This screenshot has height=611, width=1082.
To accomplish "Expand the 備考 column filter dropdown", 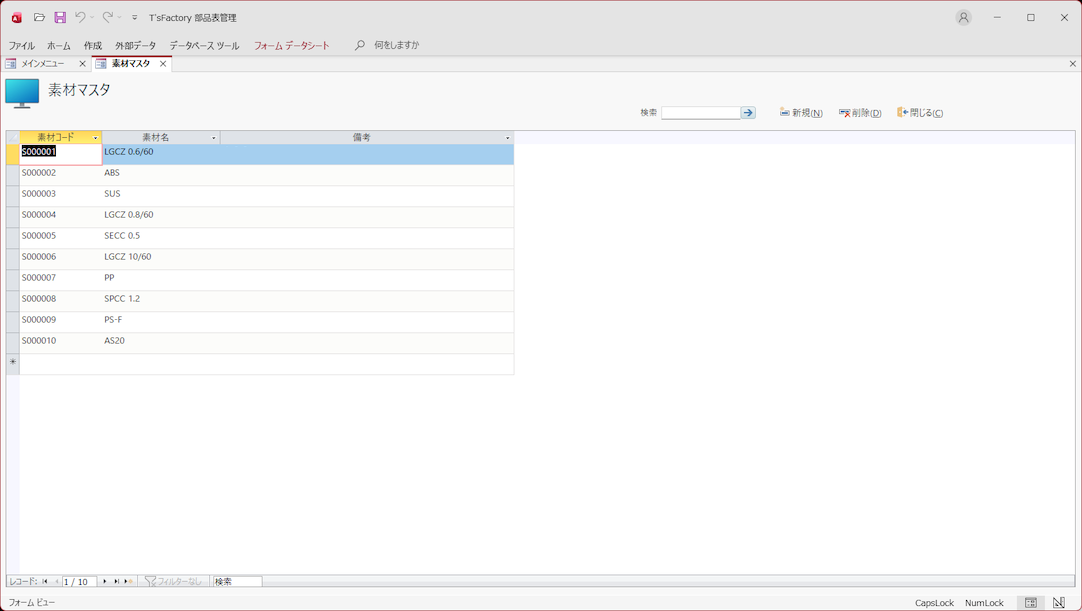I will pos(508,138).
